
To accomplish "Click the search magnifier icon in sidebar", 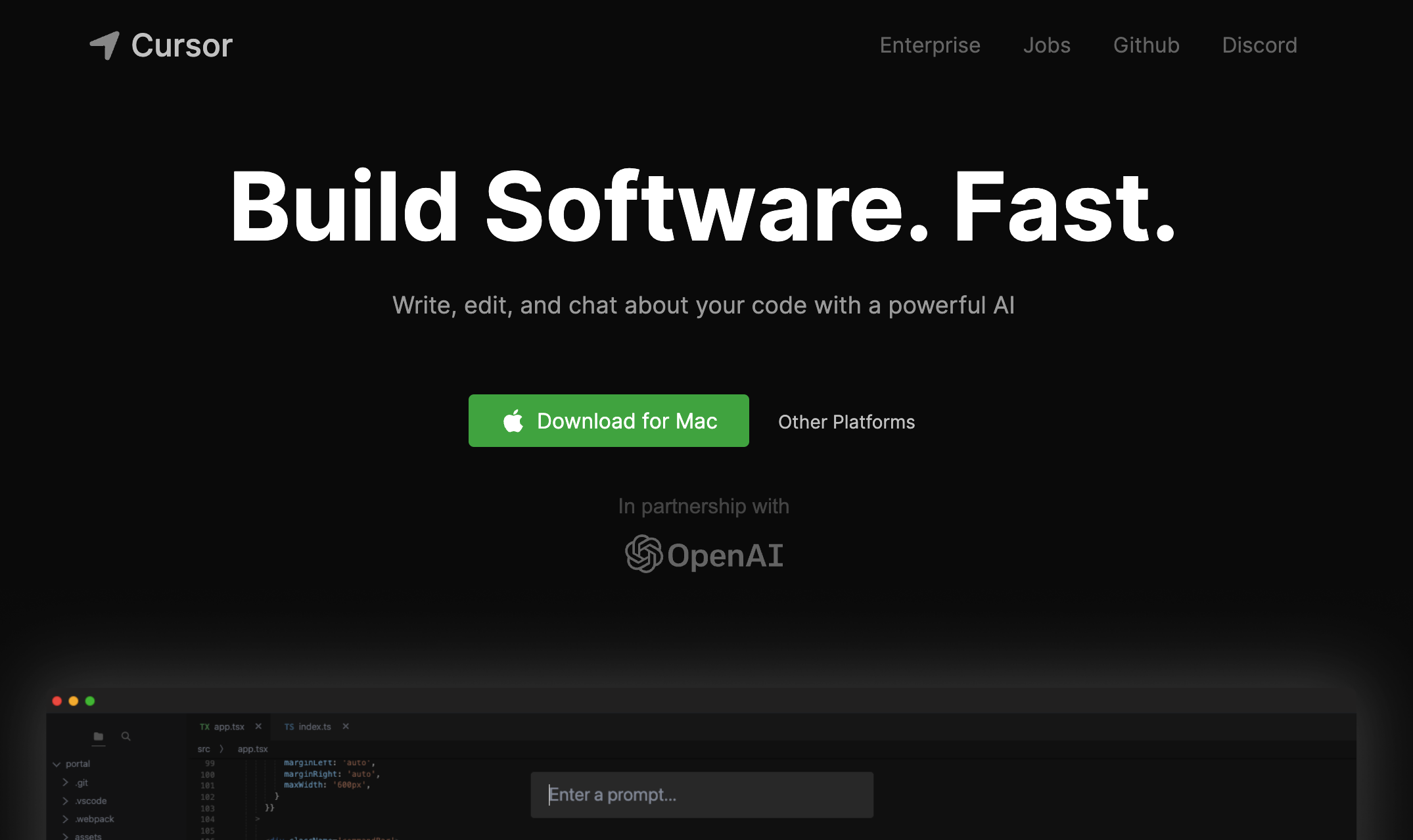I will point(126,736).
